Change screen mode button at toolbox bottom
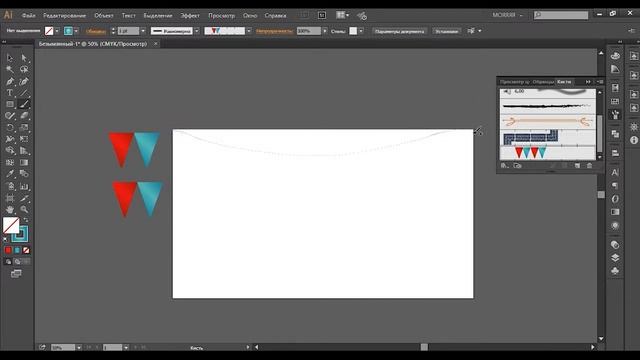Viewport: 640px width, 360px height. coord(16,273)
